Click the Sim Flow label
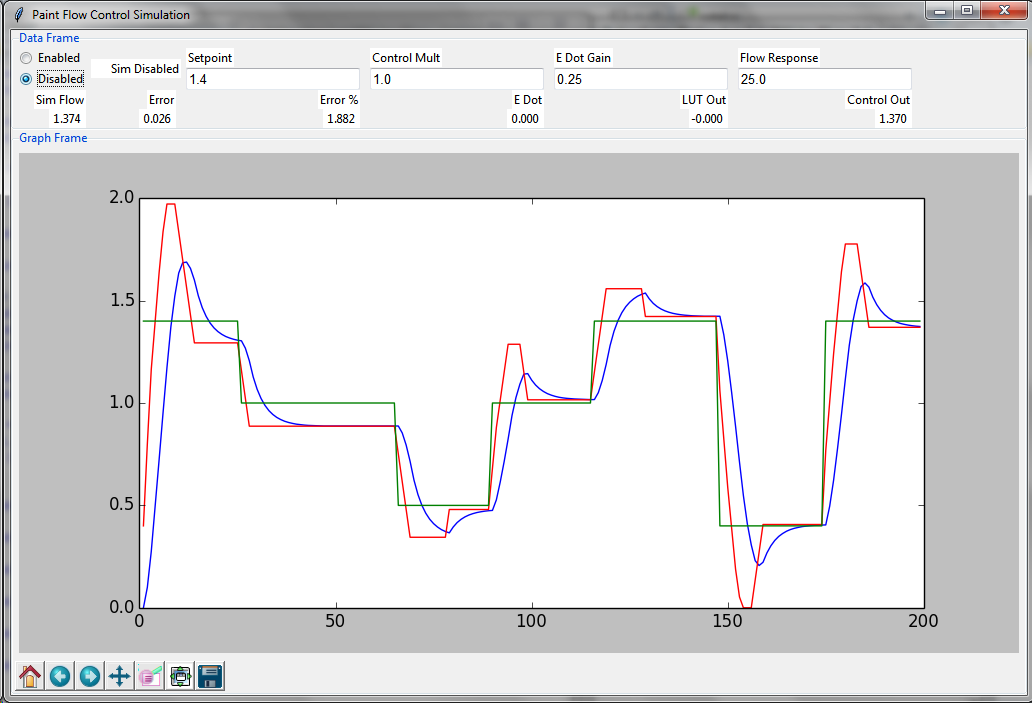Viewport: 1032px width, 703px height. [60, 100]
